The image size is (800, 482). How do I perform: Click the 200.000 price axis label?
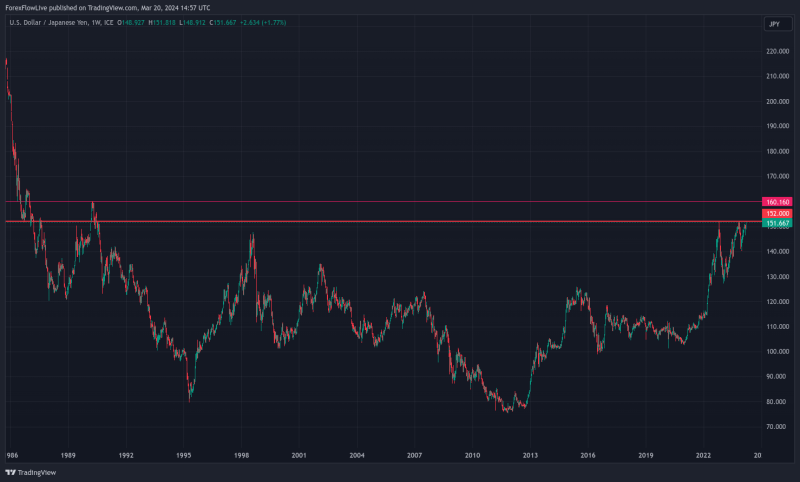point(778,102)
